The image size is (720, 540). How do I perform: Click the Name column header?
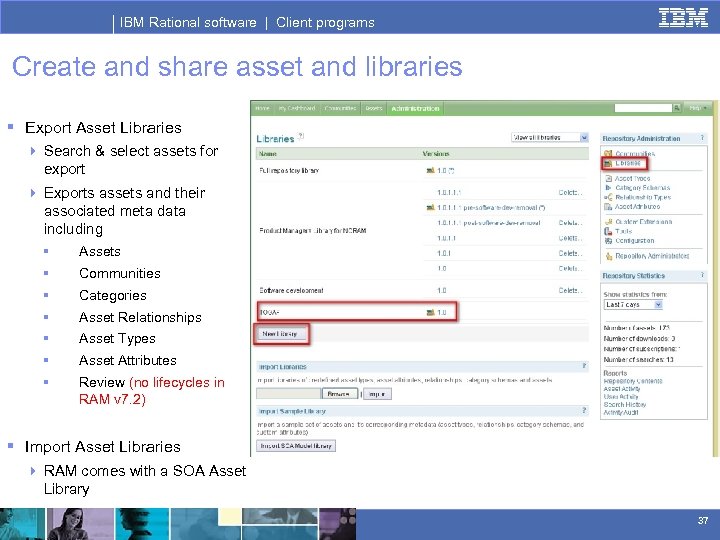pyautogui.click(x=268, y=154)
